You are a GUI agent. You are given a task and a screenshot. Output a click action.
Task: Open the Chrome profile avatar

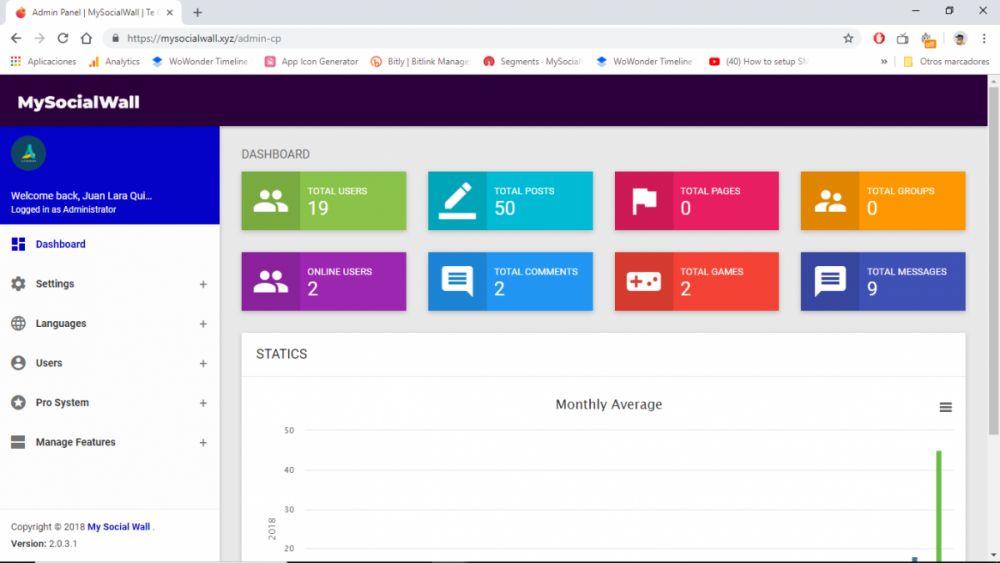[960, 38]
